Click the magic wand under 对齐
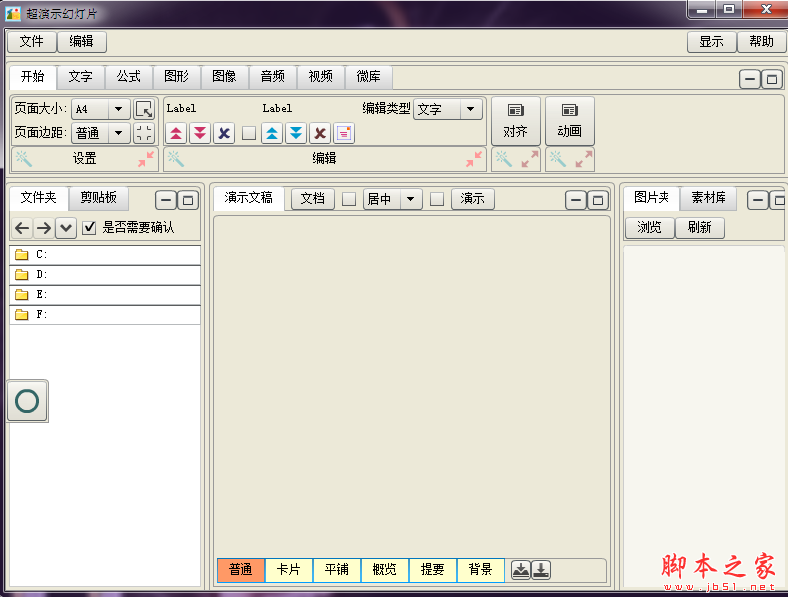Image resolution: width=788 pixels, height=598 pixels. (504, 159)
